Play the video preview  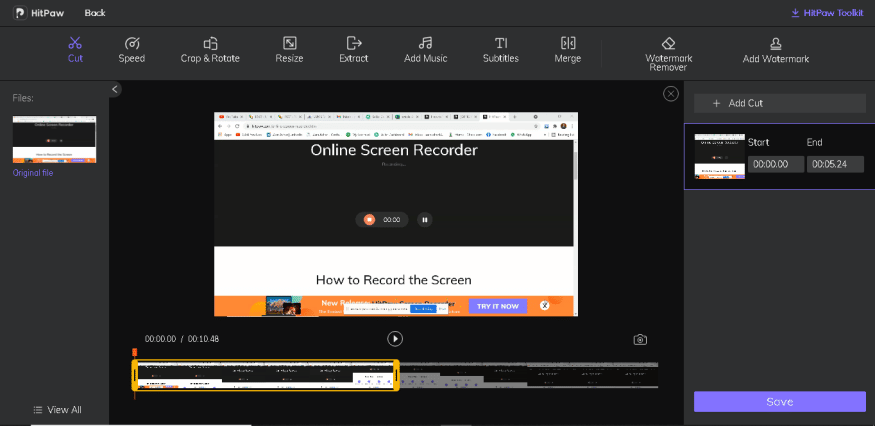tap(395, 339)
